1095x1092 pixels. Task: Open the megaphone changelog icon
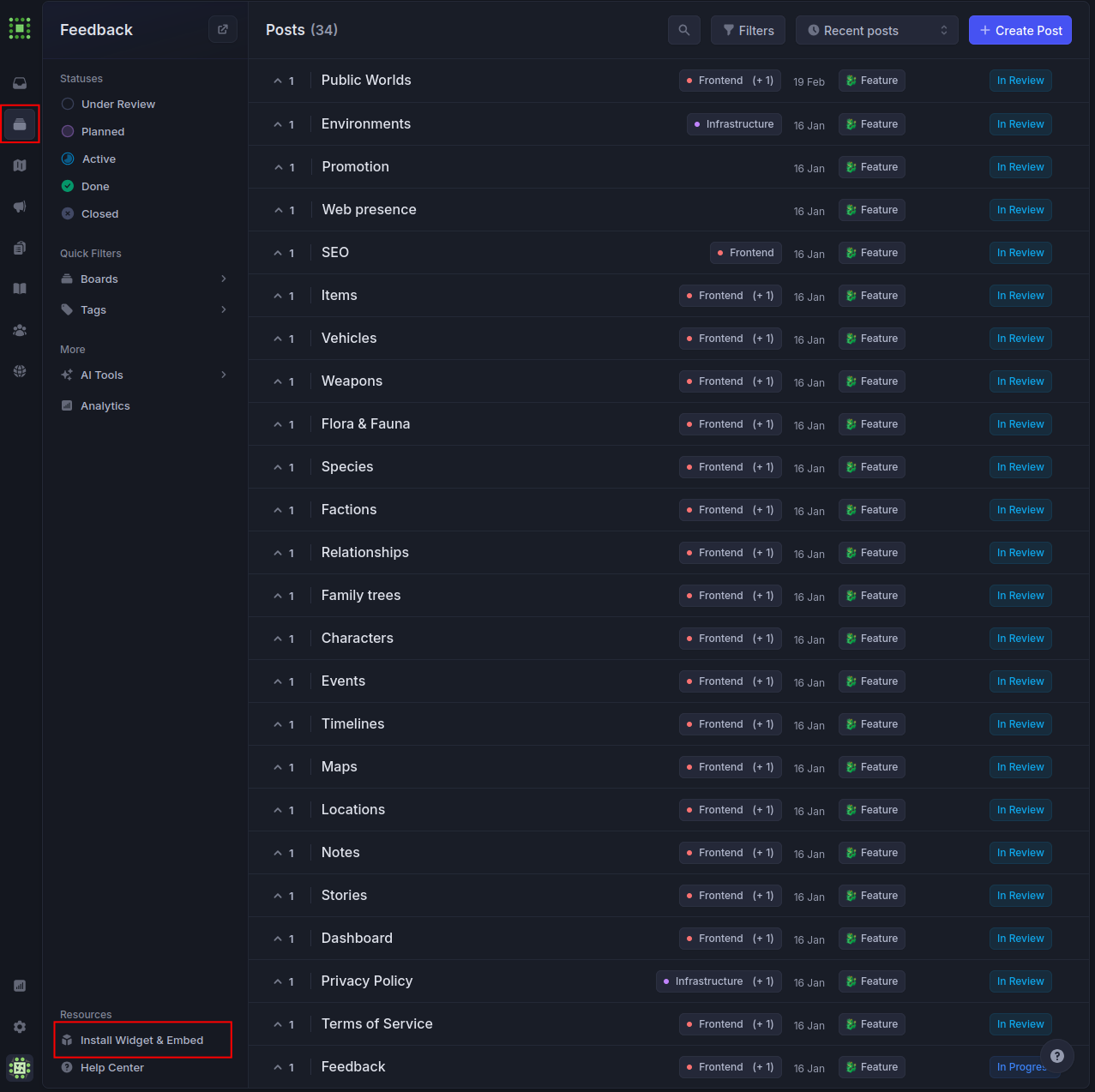pyautogui.click(x=20, y=207)
